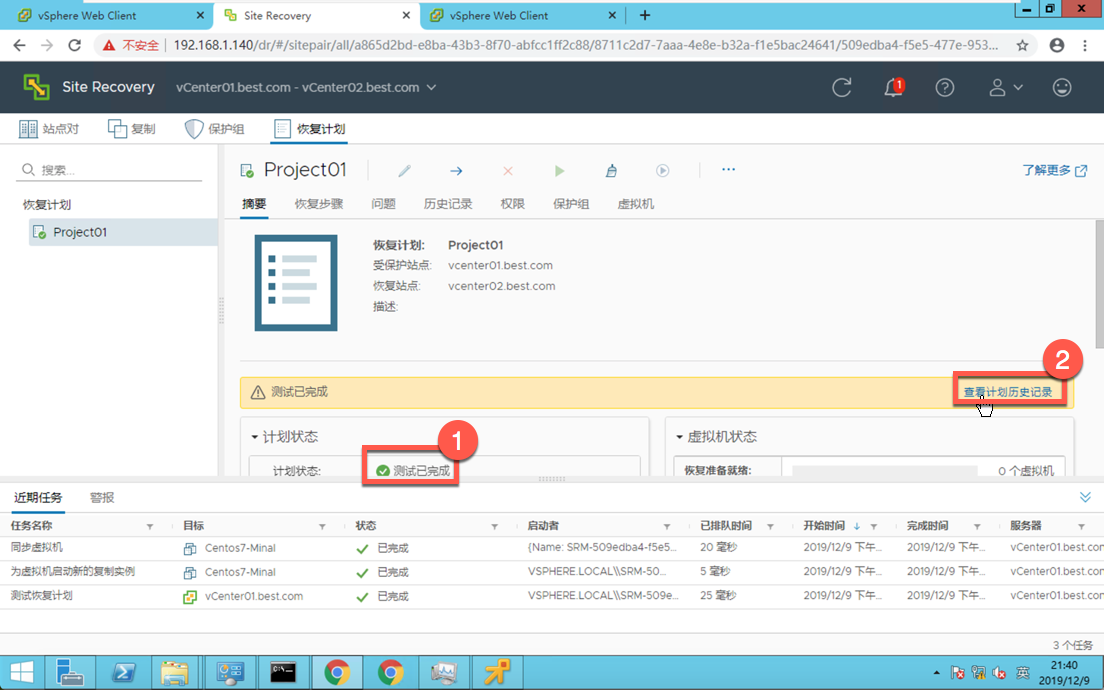Reload the page with browser refresh button

click(x=74, y=46)
